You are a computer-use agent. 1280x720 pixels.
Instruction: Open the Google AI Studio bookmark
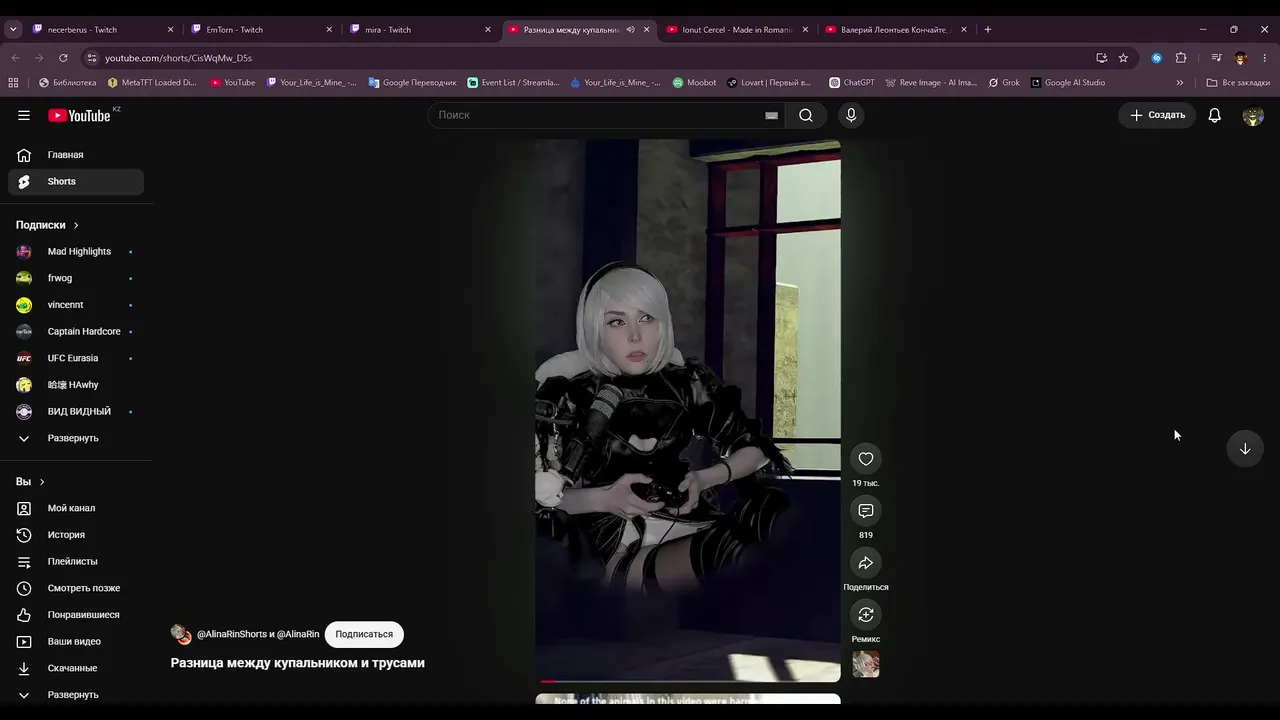pyautogui.click(x=1068, y=83)
